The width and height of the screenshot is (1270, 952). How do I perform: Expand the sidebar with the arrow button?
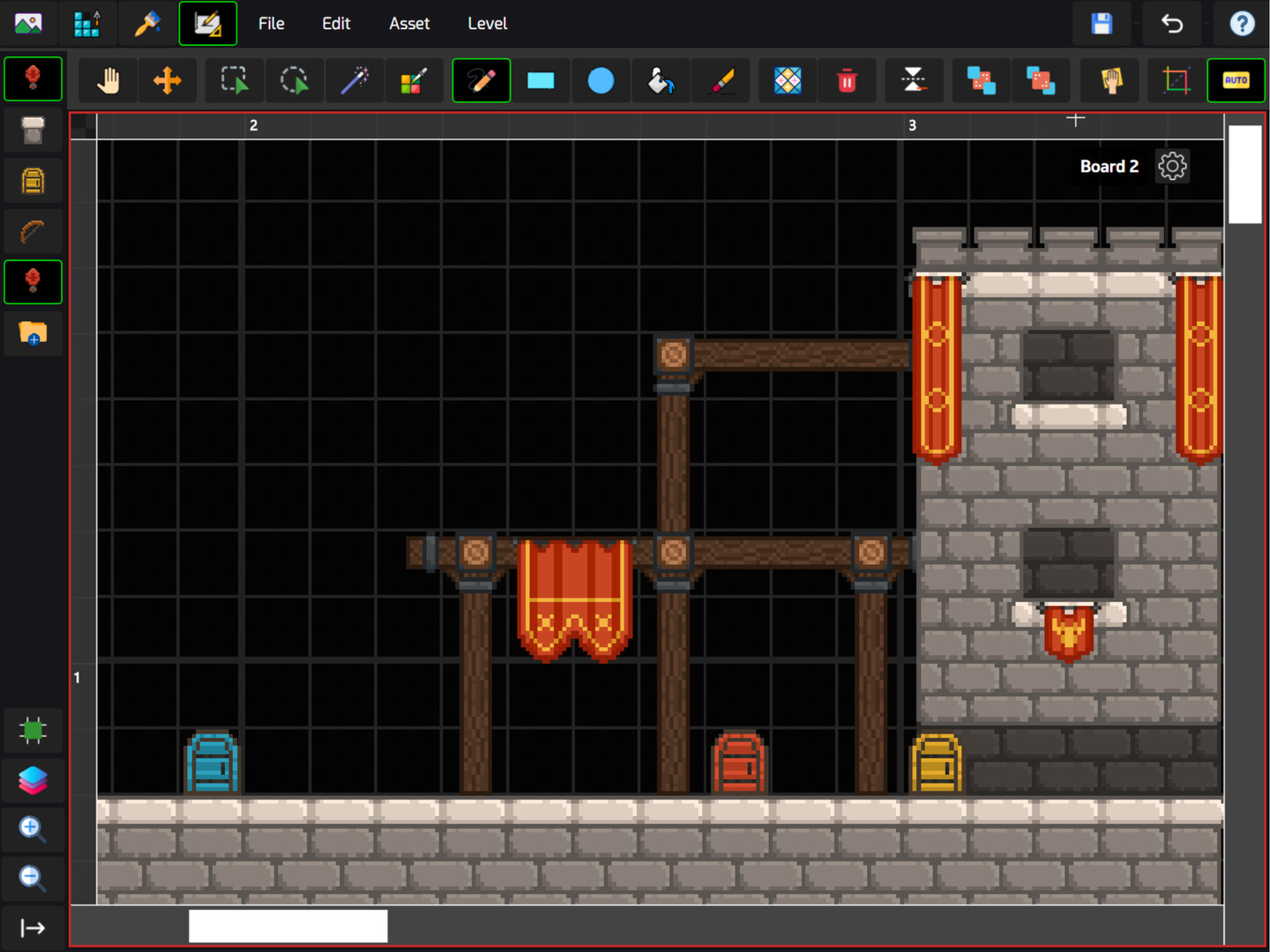pyautogui.click(x=33, y=927)
